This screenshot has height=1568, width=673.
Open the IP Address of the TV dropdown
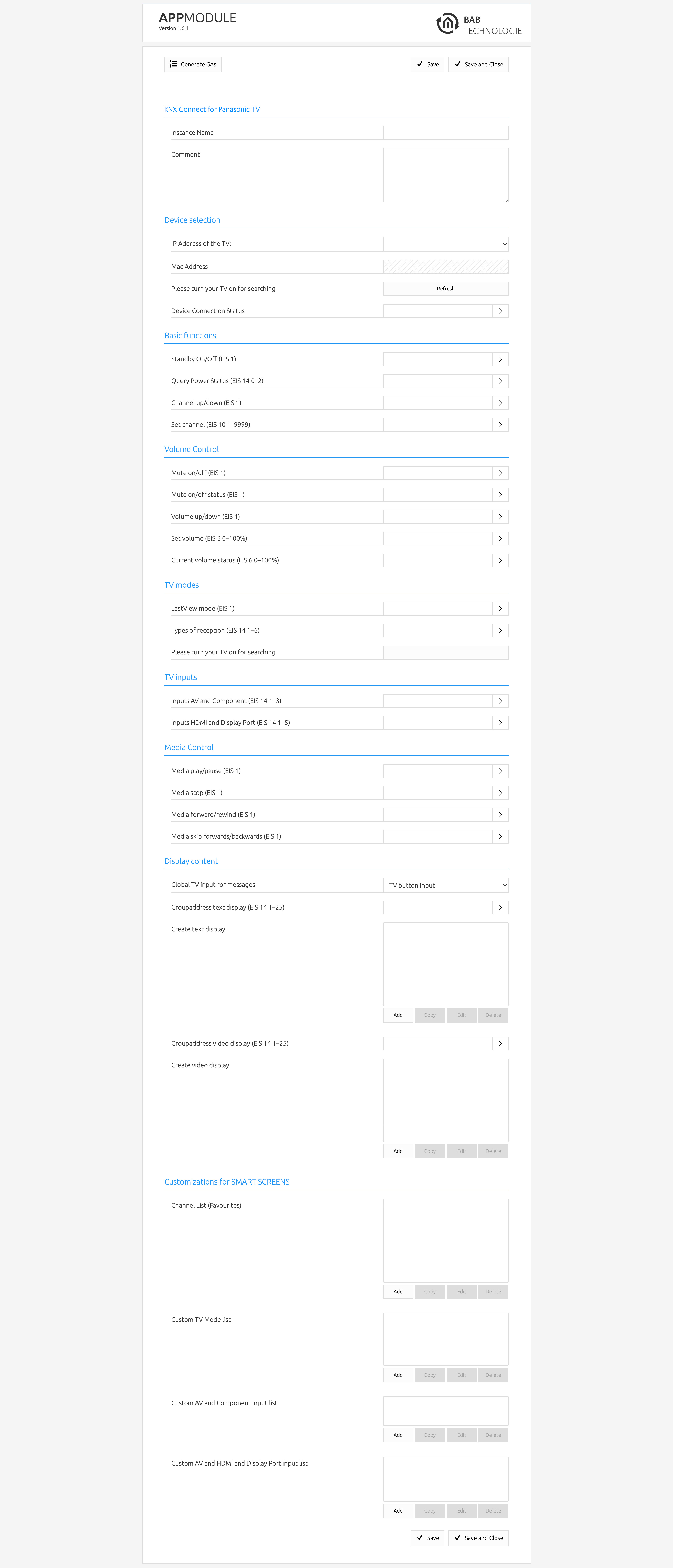pyautogui.click(x=445, y=244)
